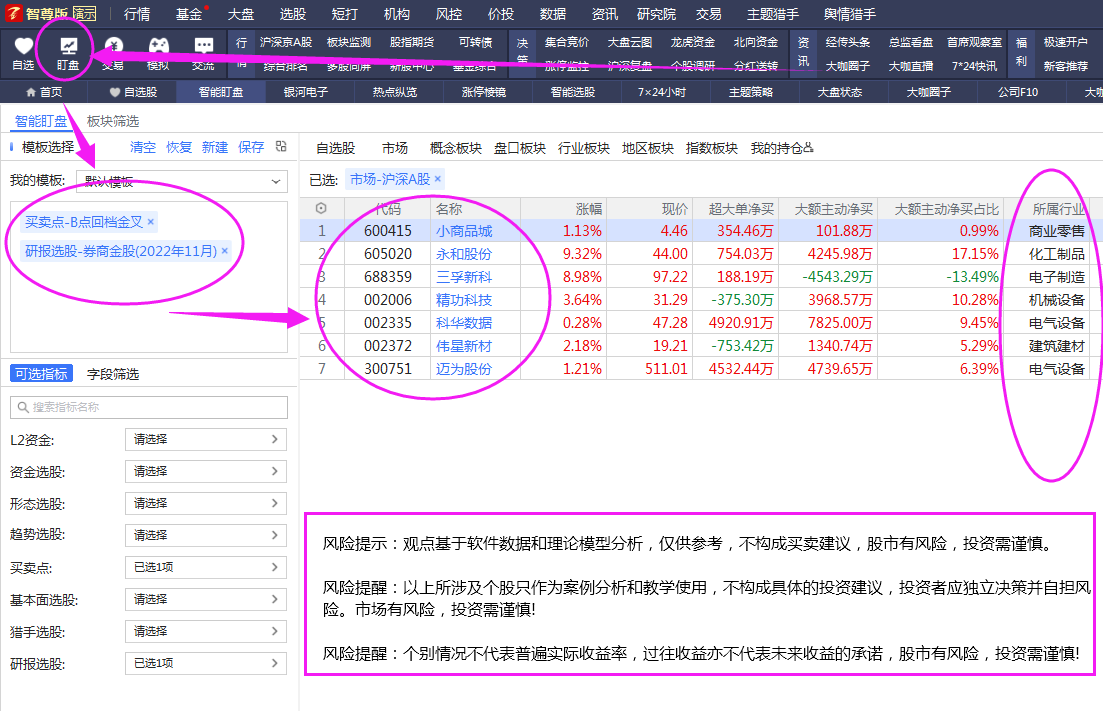Open the 科华数据 stock link
This screenshot has width=1103, height=711.
464,323
